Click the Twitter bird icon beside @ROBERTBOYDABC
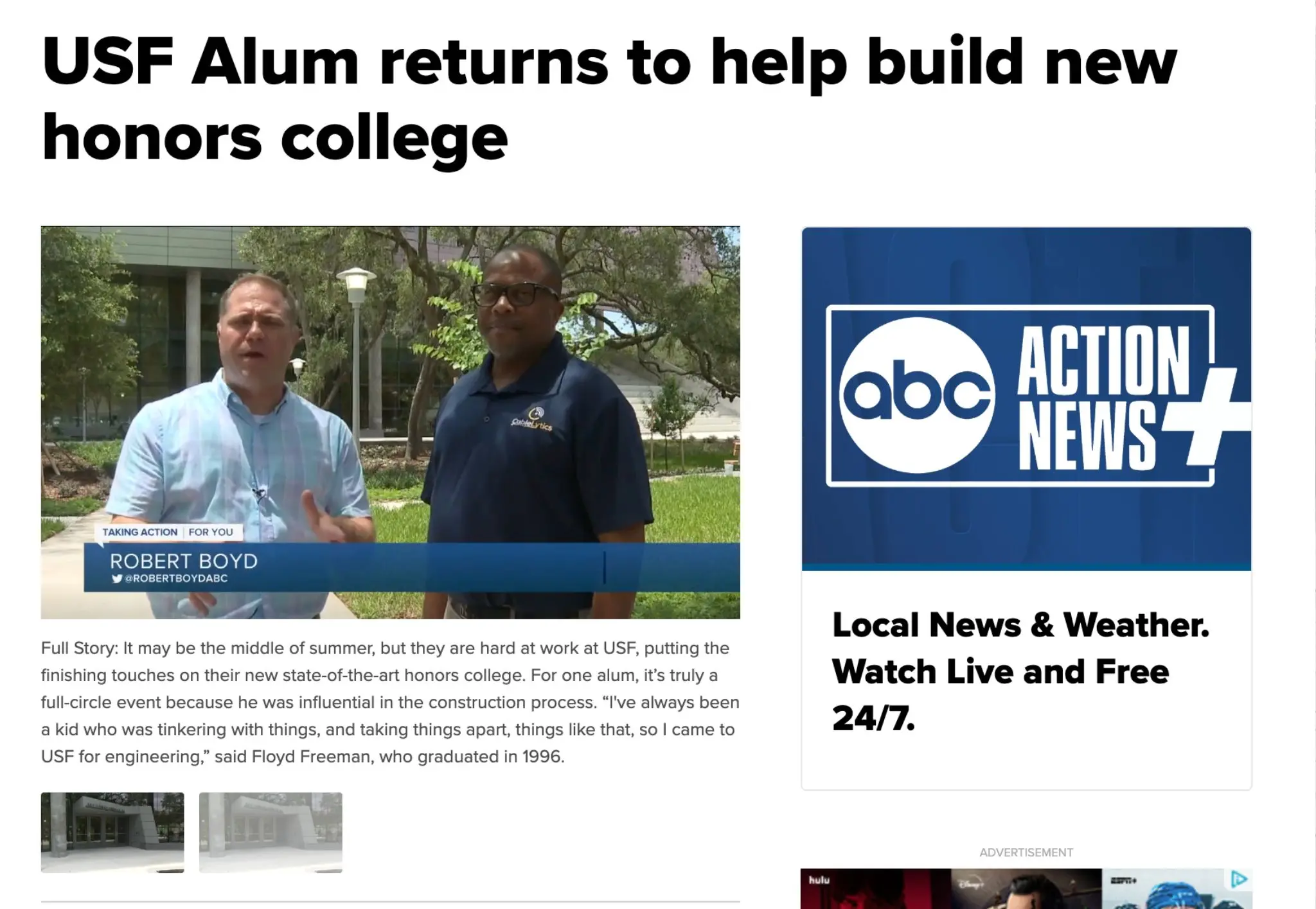 pos(117,578)
